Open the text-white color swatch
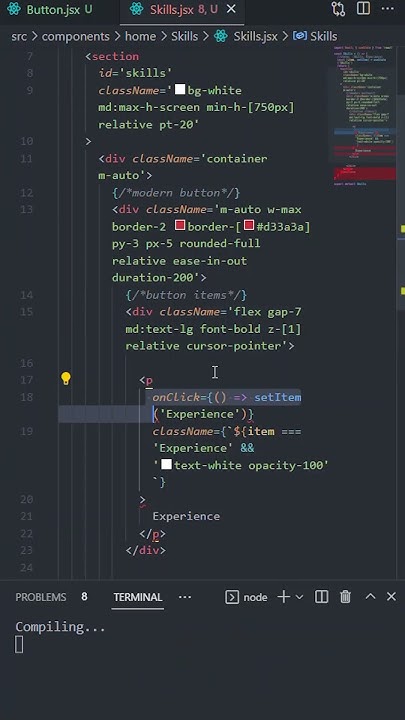Viewport: 405px width, 720px height. [x=166, y=465]
